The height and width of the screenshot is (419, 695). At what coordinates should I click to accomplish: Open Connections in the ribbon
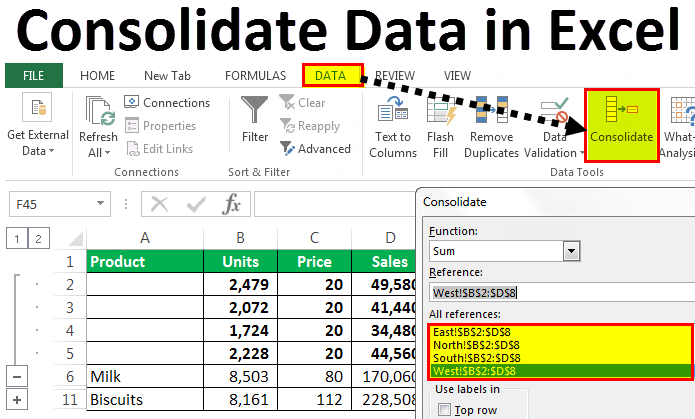click(167, 102)
